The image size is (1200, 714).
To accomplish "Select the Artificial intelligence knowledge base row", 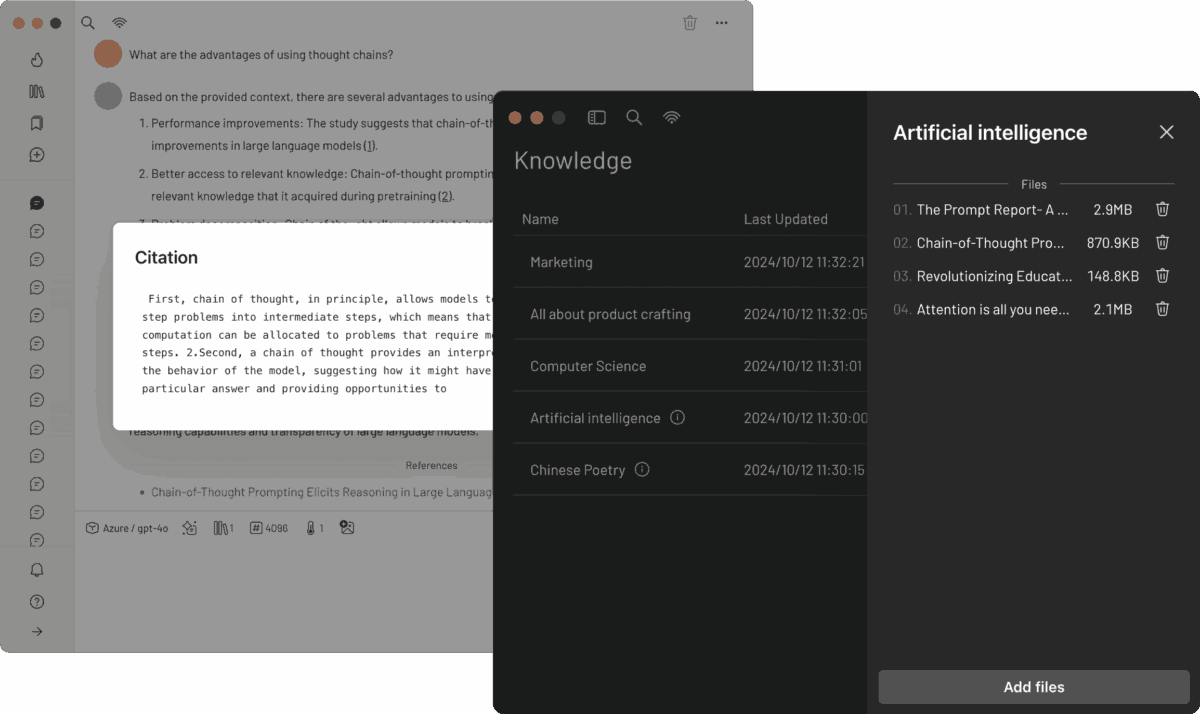I will coord(690,418).
